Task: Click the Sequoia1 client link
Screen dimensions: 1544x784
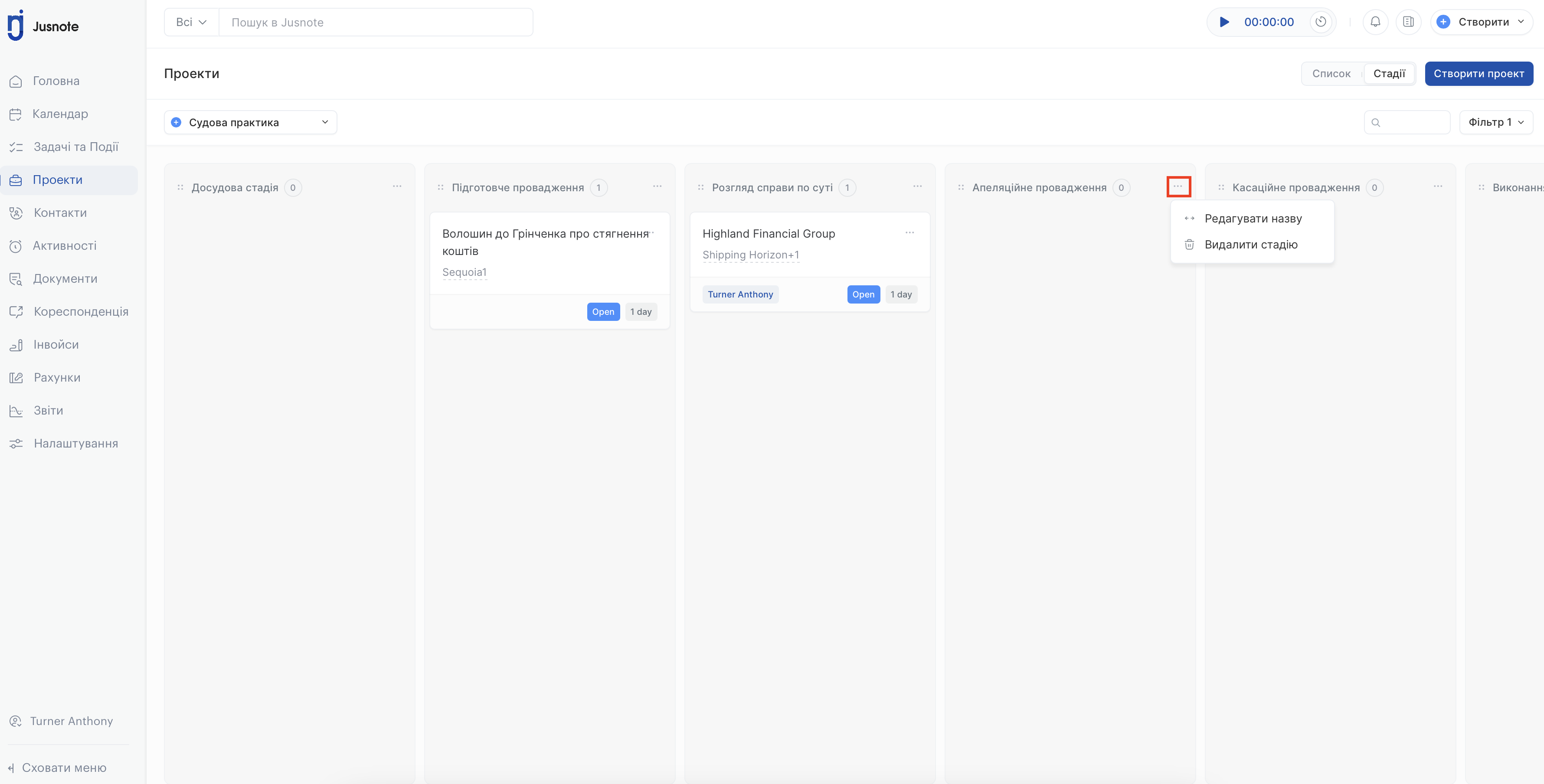Action: [x=465, y=272]
